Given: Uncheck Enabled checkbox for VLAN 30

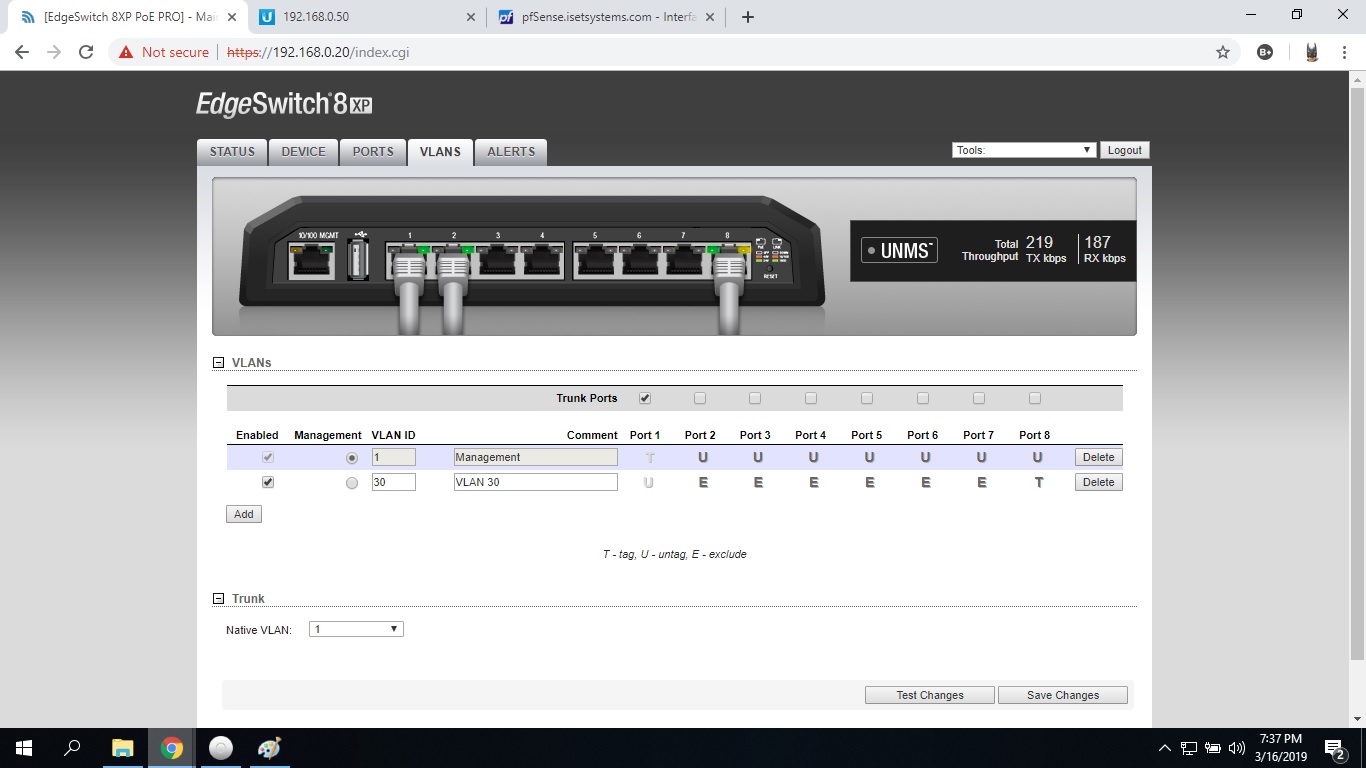Looking at the screenshot, I should (267, 482).
